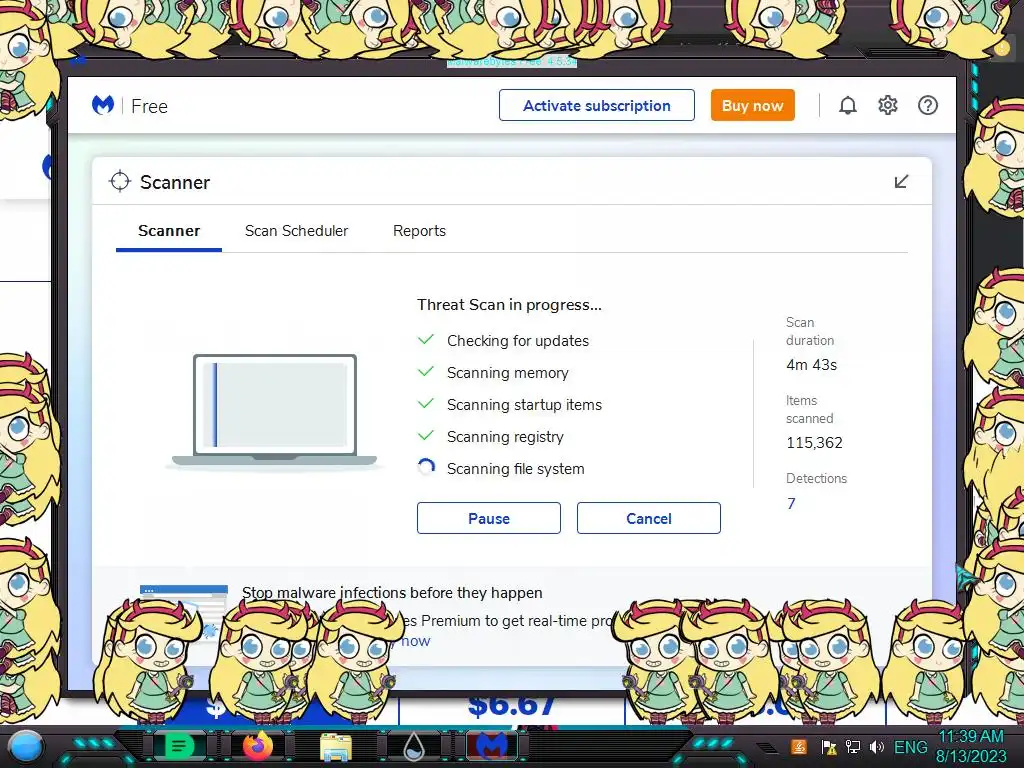Screen dimensions: 1024x768
Task: Click the 'Threat Scan in progress...' heading
Action: coord(509,305)
